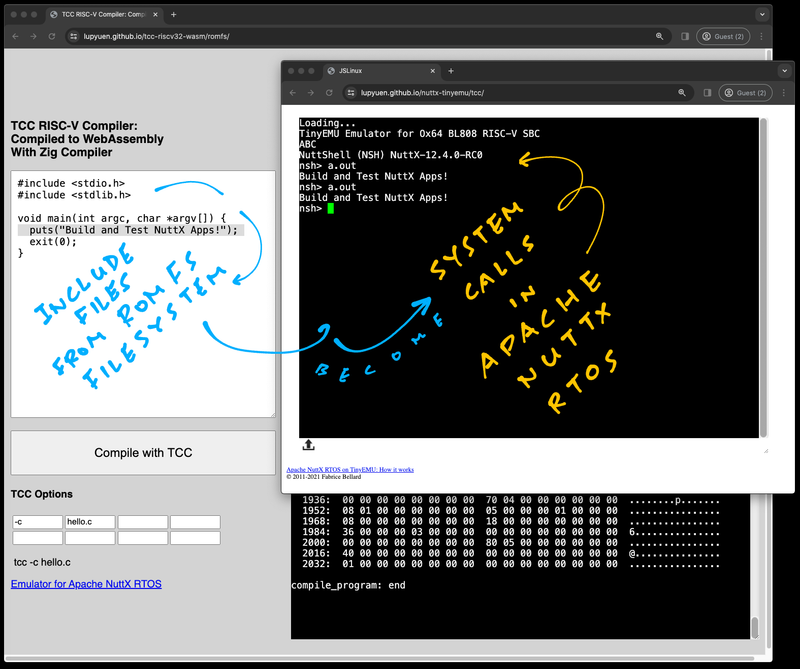The image size is (800, 669).
Task: Click the zoom magnifier icon in TCC window address bar
Action: [x=660, y=36]
